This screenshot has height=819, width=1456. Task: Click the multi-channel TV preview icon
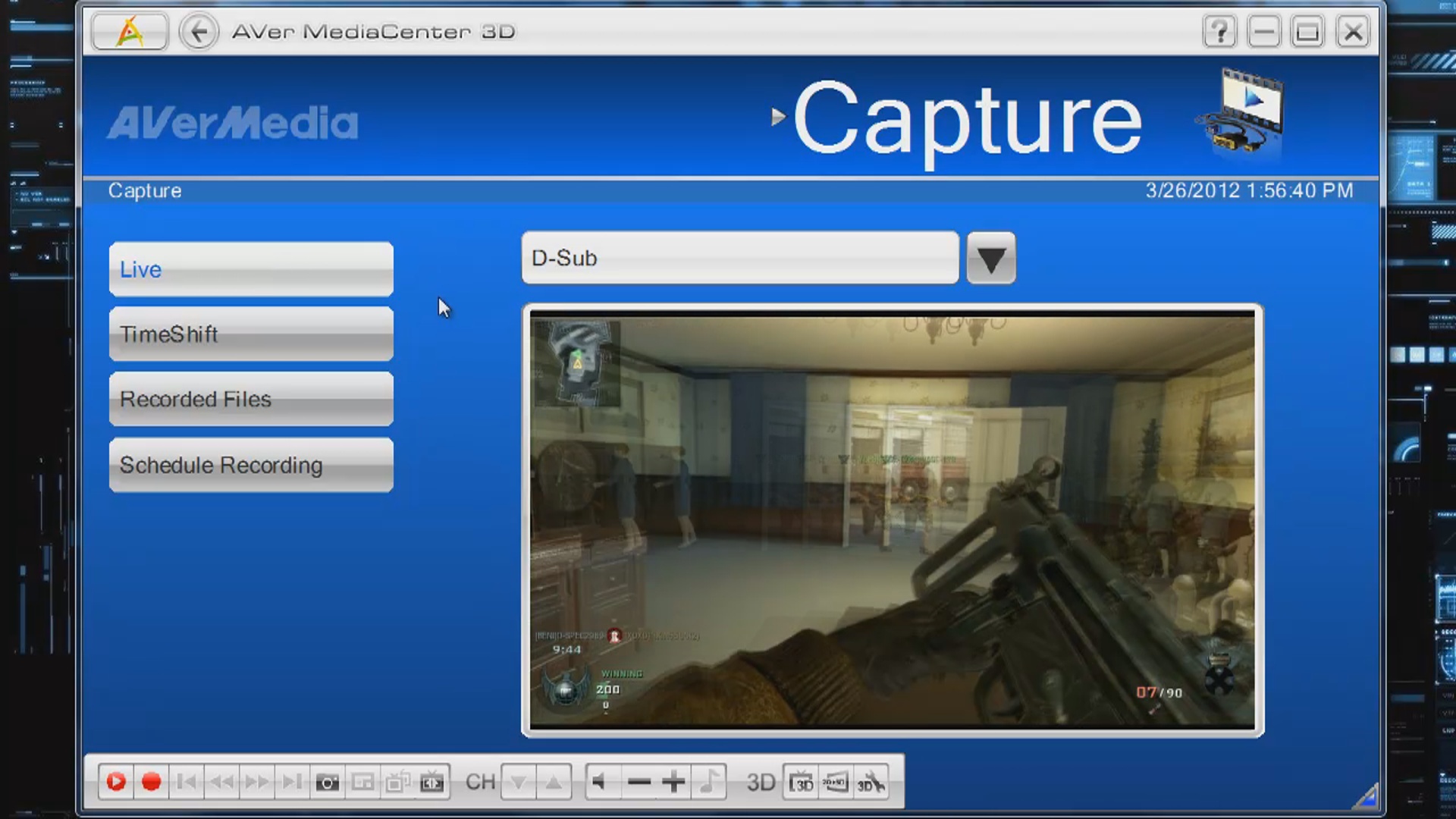397,782
